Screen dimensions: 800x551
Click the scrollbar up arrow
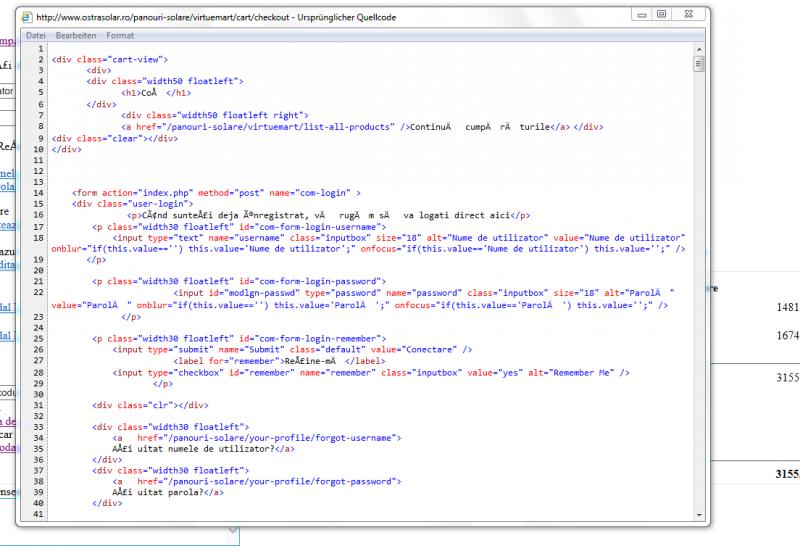point(699,49)
